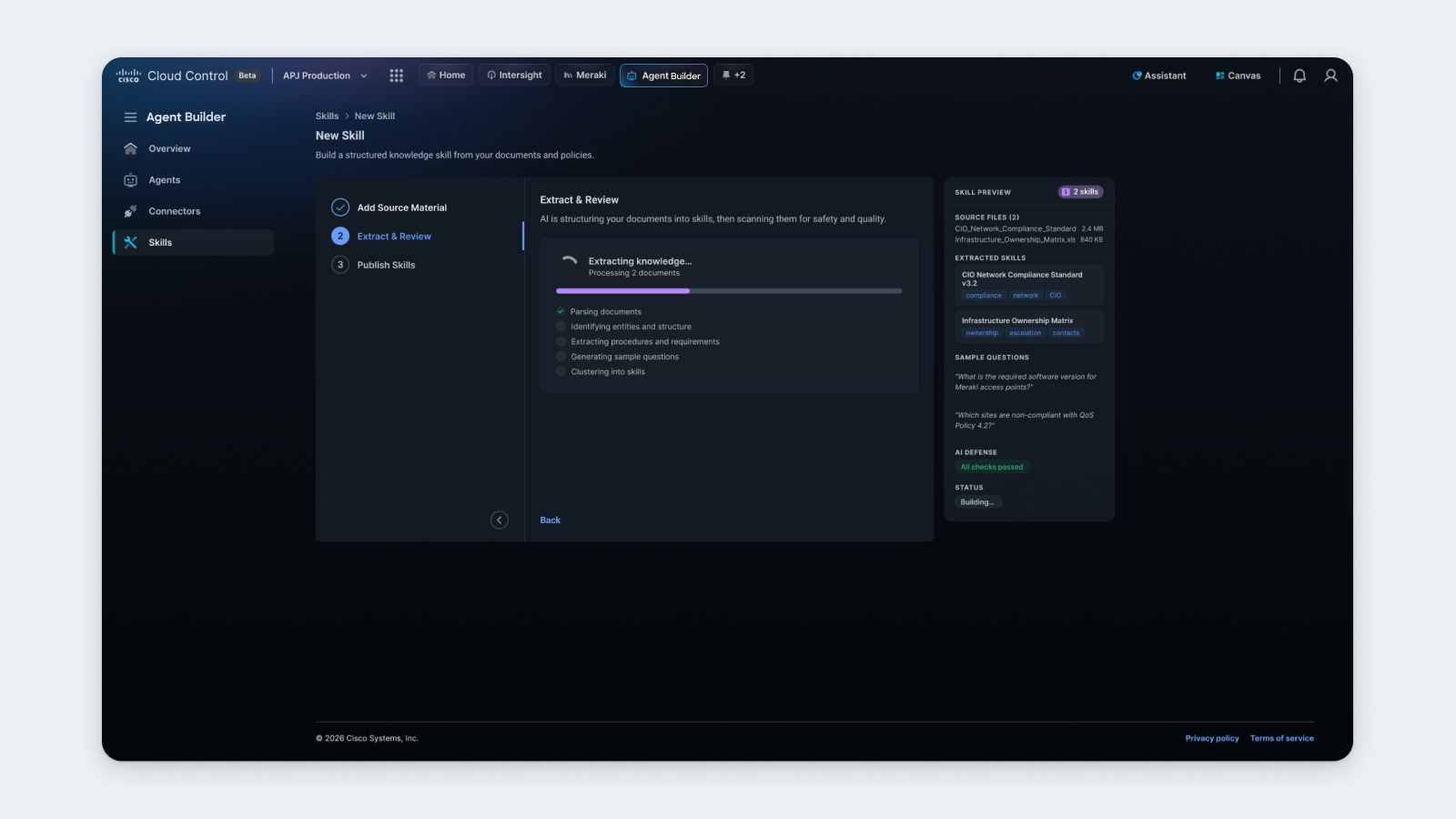Click the Parsing documents step text

pyautogui.click(x=606, y=311)
